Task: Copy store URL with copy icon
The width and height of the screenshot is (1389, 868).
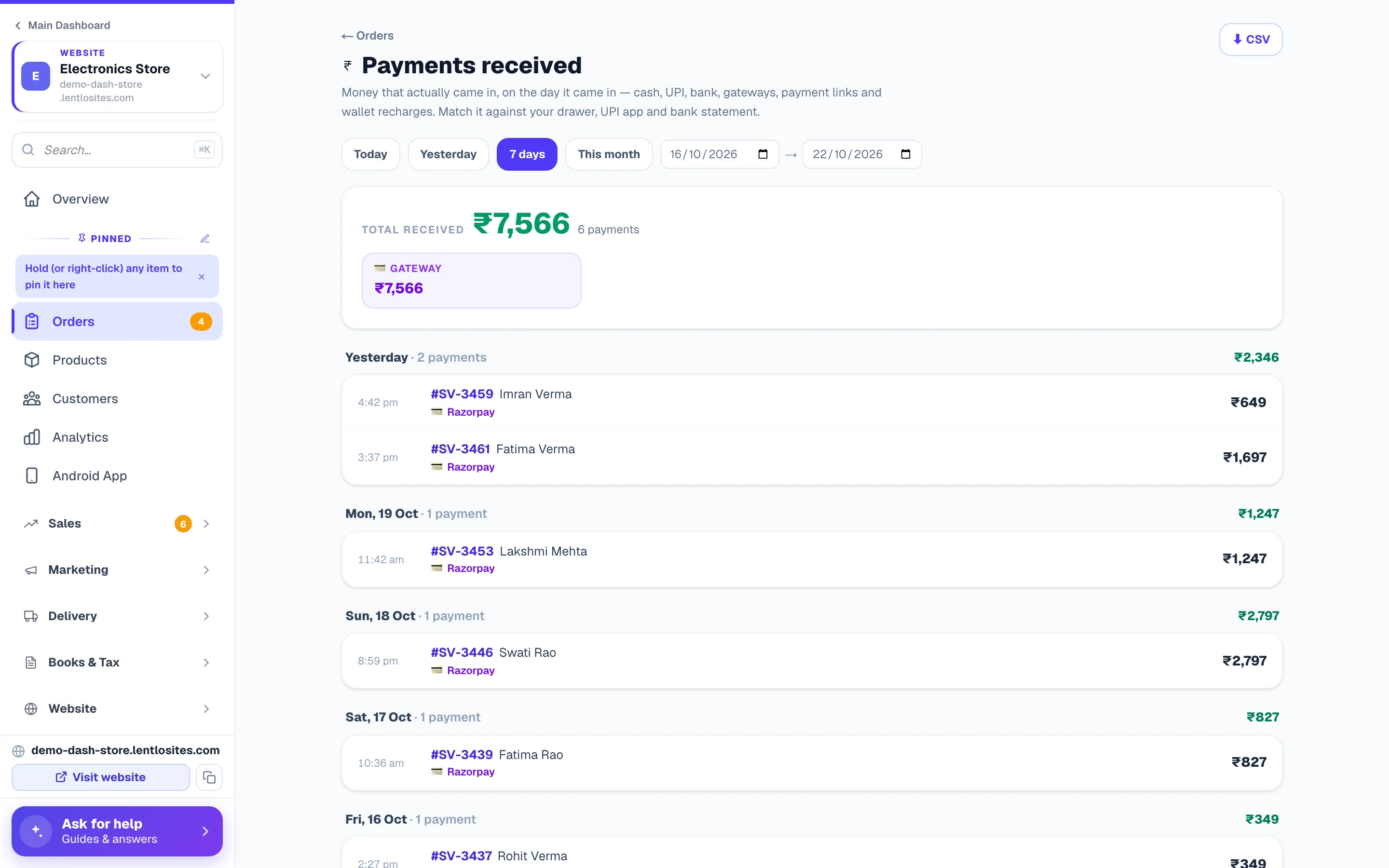Action: (209, 777)
